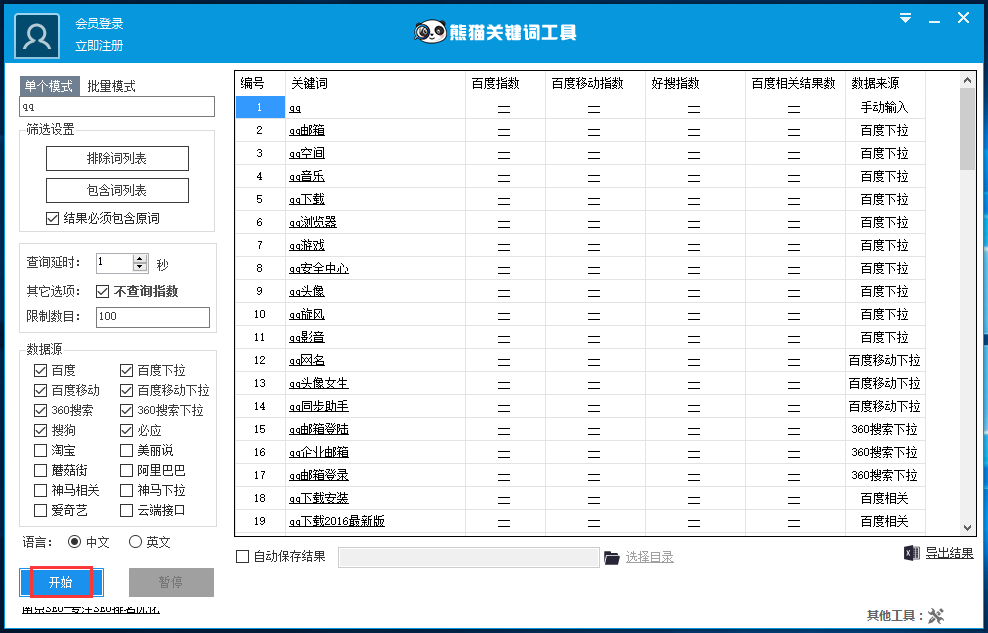Click the 选择目录 link
988x633 pixels.
coord(650,557)
